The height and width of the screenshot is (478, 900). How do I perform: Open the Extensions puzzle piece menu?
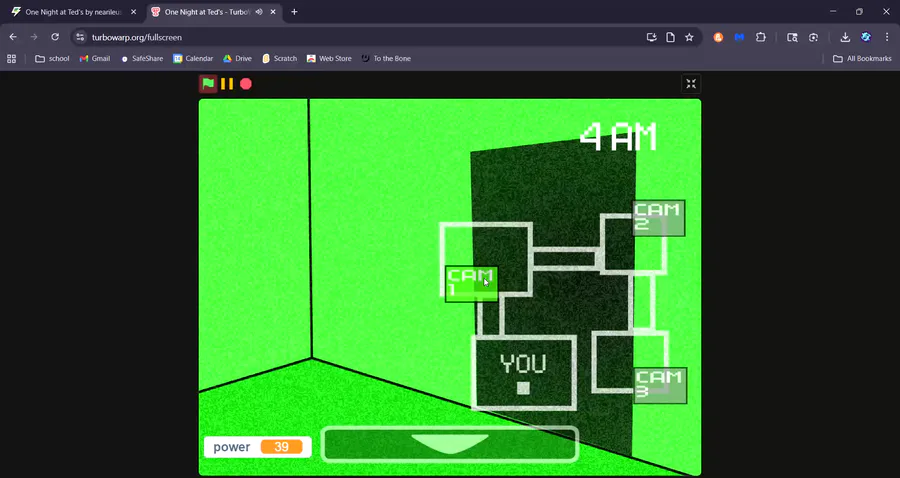point(761,37)
